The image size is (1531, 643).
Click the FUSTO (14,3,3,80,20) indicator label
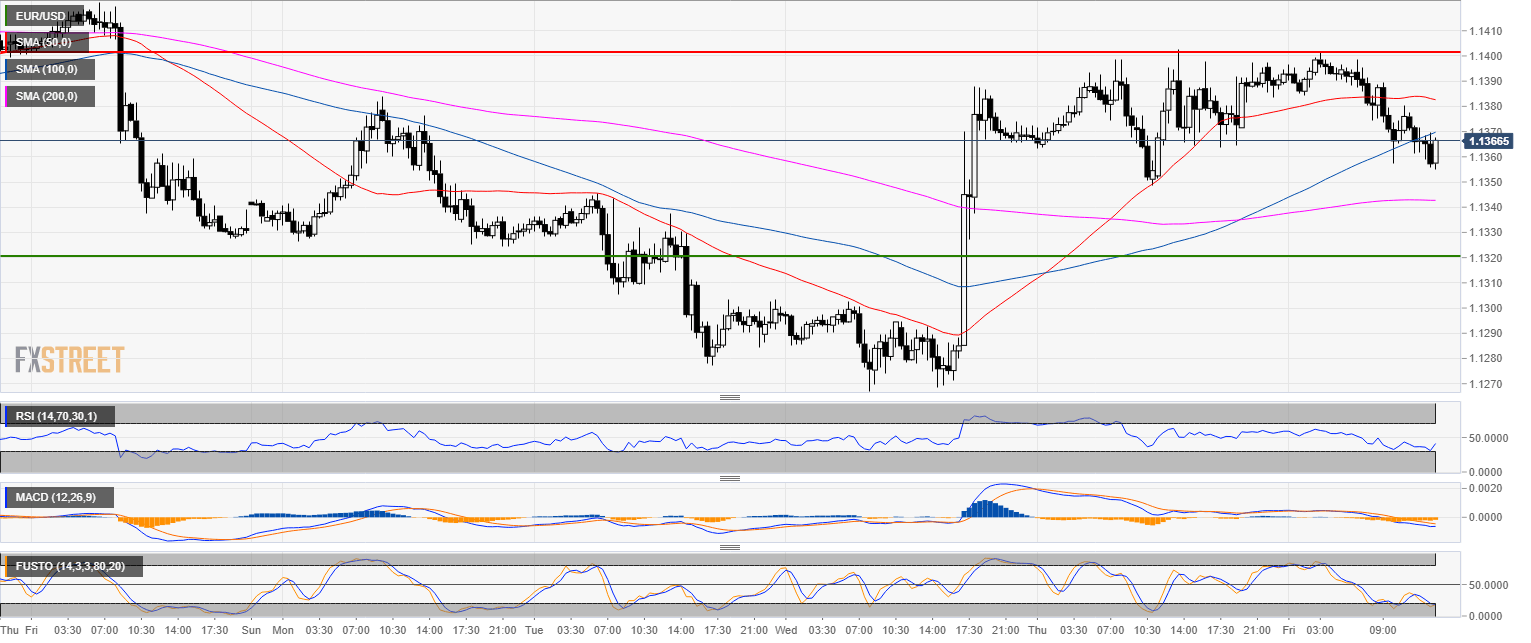point(75,567)
